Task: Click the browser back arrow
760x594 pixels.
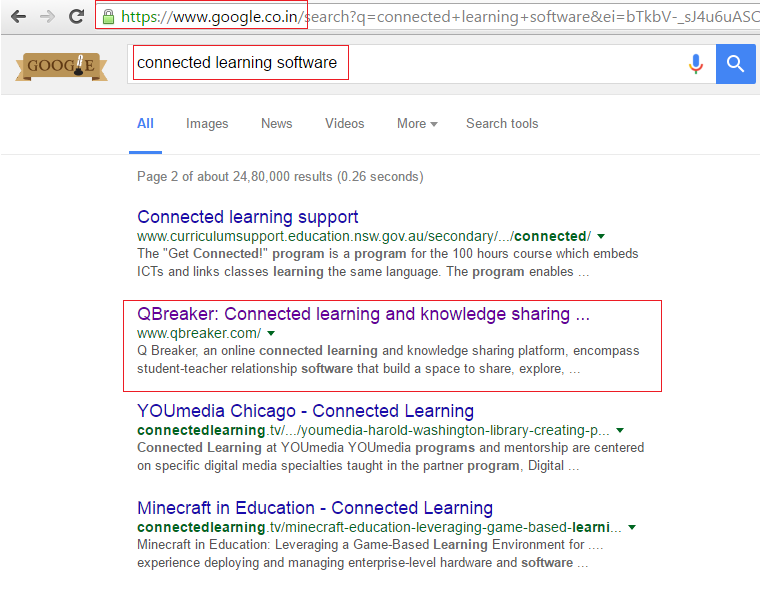Action: [18, 17]
